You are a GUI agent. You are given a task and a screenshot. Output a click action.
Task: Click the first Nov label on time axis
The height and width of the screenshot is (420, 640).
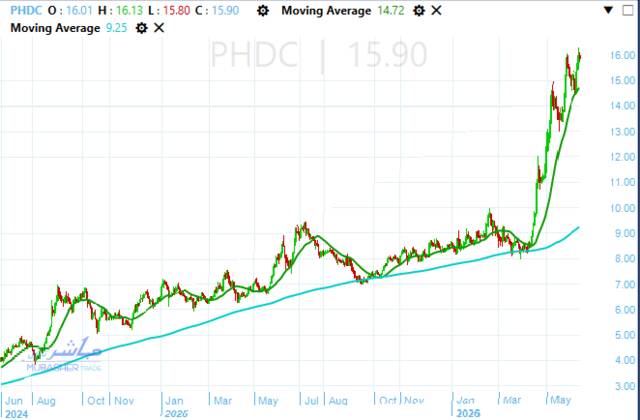[124, 401]
